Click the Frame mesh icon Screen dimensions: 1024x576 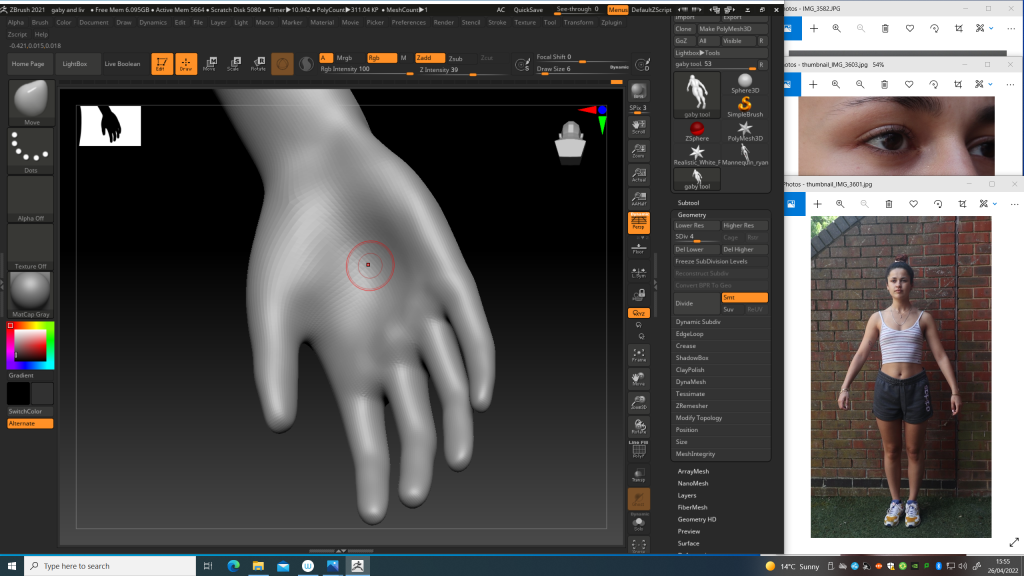638,354
